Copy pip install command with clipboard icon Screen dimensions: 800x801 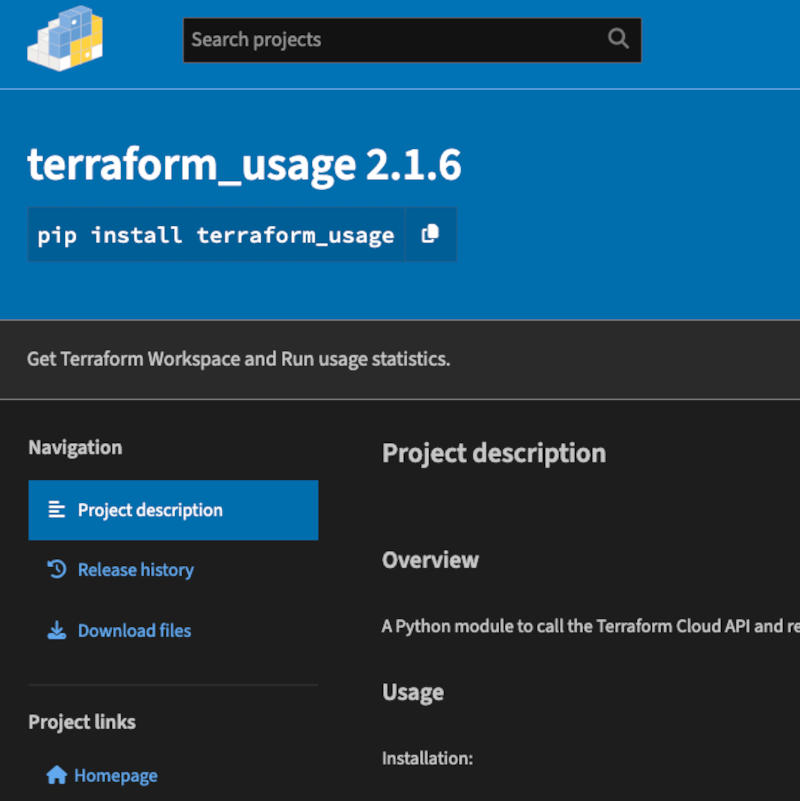point(430,234)
